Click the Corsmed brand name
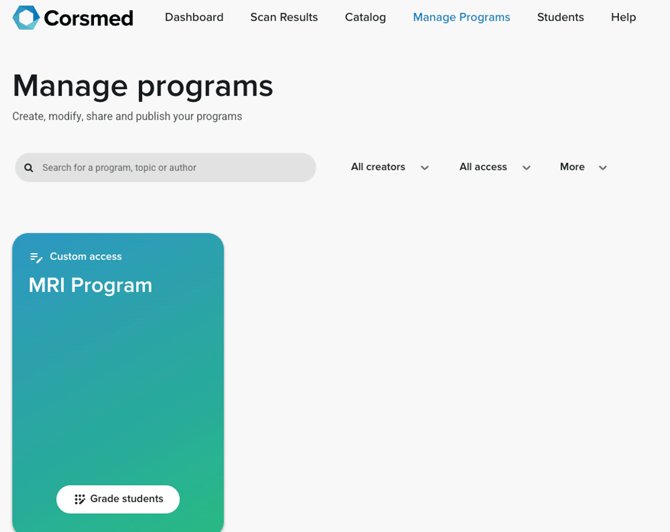 [88, 18]
